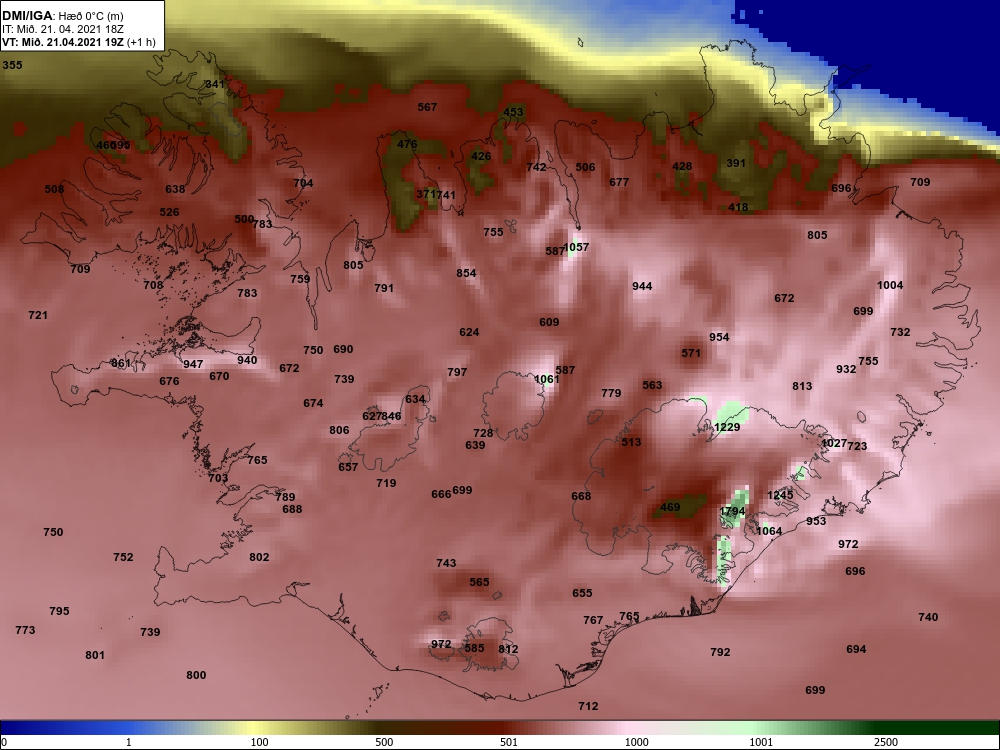Click the 1064 height value

click(769, 531)
